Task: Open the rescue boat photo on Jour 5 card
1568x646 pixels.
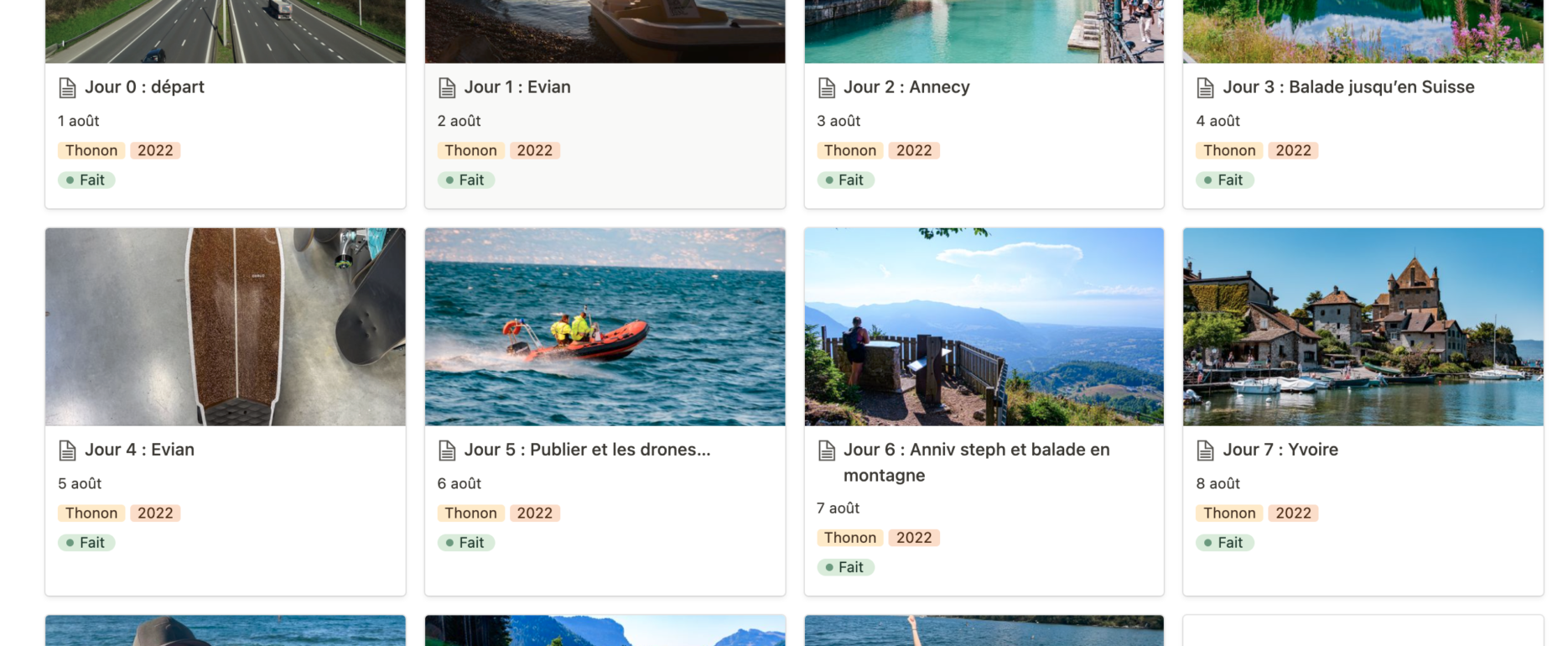Action: (x=605, y=326)
